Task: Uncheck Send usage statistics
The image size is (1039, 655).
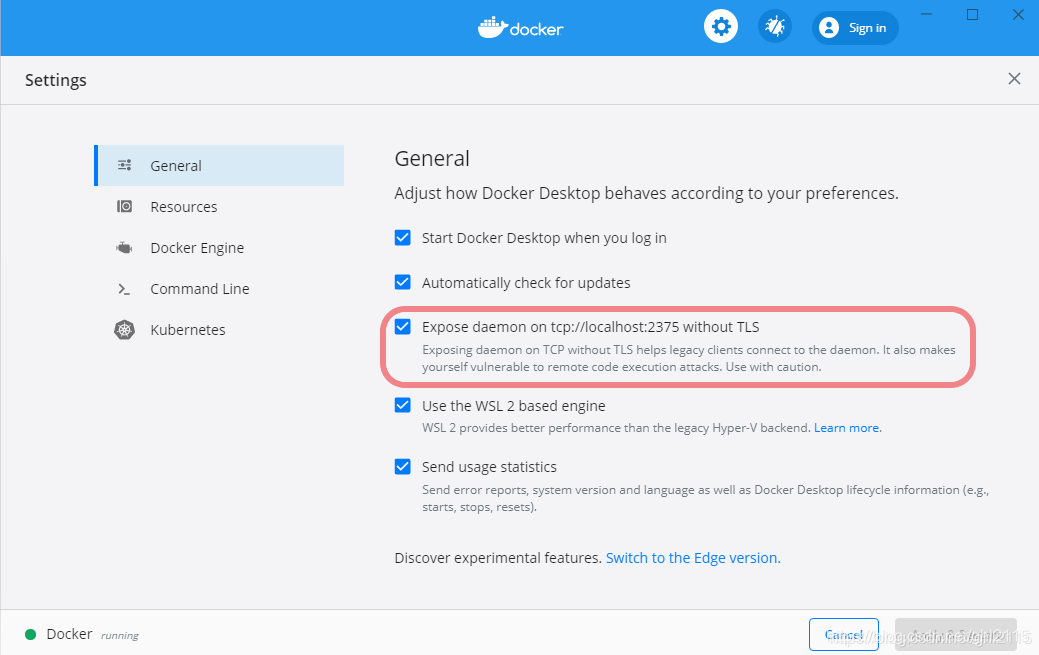Action: (403, 466)
